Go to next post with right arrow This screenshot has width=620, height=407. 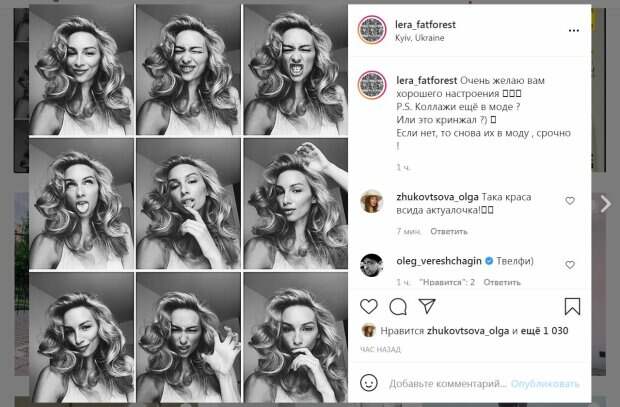click(x=604, y=204)
